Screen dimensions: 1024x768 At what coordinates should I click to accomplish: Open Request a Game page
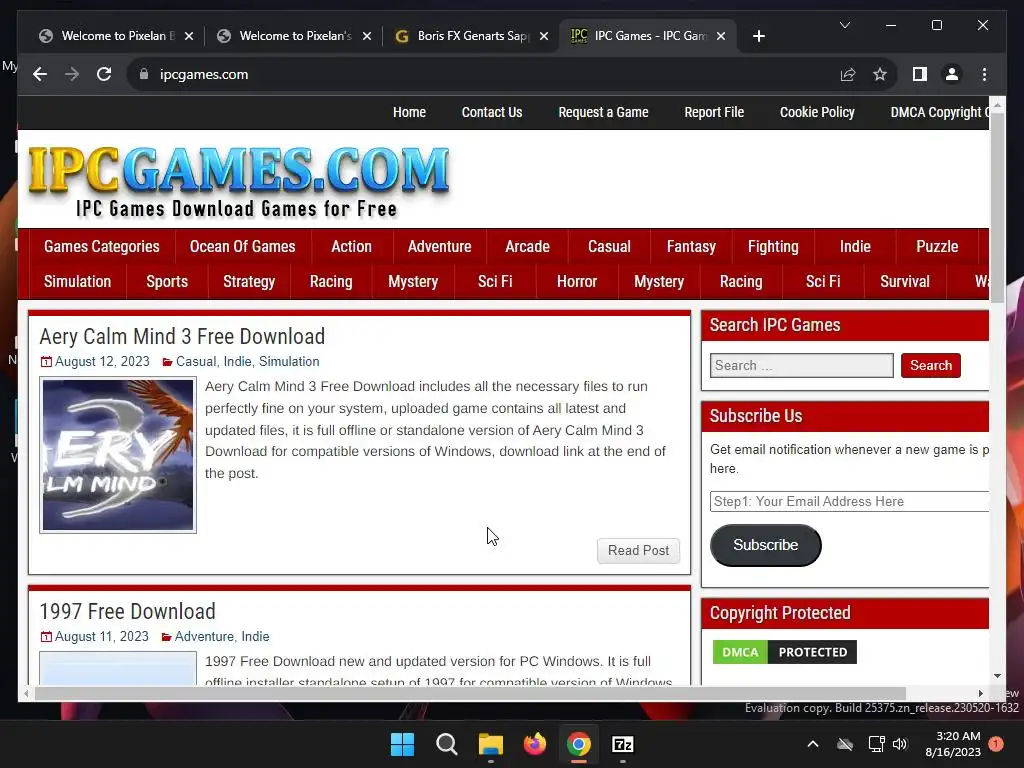[603, 112]
